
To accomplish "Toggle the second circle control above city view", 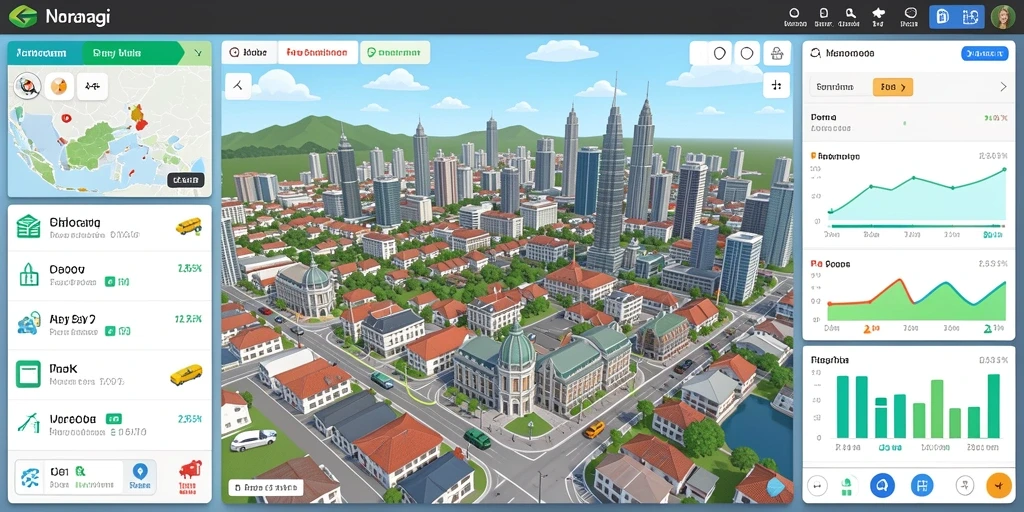I will [x=748, y=54].
